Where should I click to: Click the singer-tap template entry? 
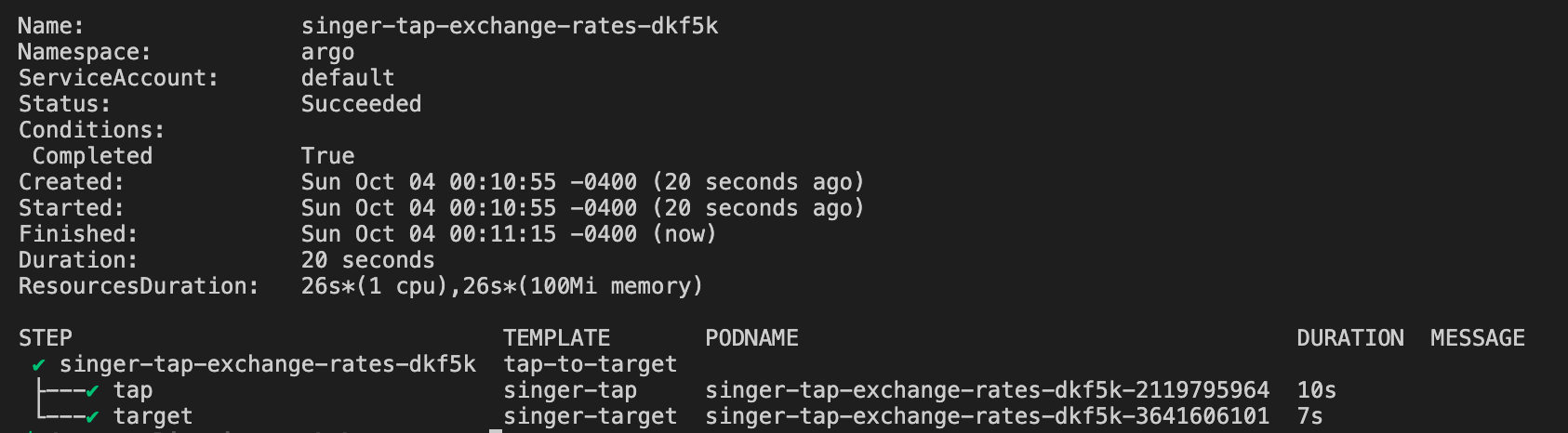(570, 390)
